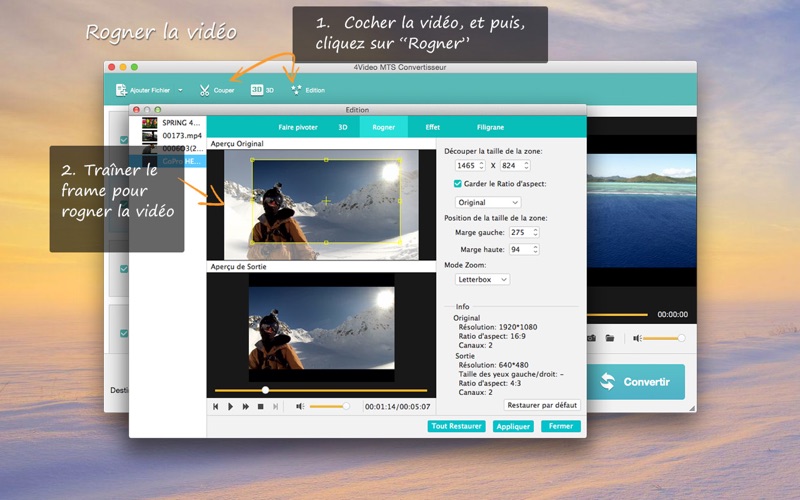Click the main window playback progress bar
Viewport: 800px width, 500px height.
617,315
